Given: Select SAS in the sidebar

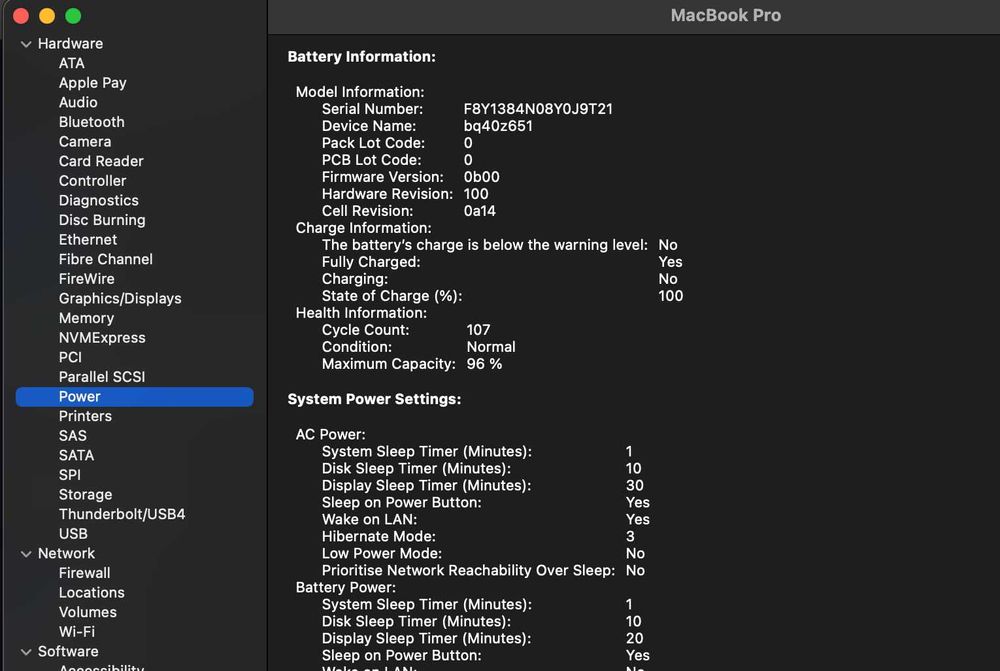Looking at the screenshot, I should pyautogui.click(x=72, y=436).
